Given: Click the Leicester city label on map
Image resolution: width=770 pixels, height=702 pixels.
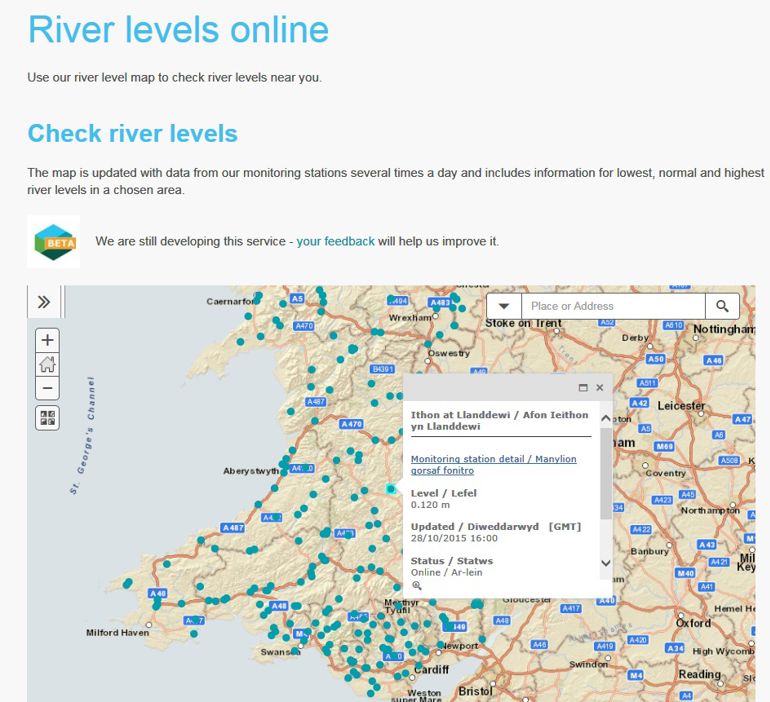Looking at the screenshot, I should pos(681,406).
